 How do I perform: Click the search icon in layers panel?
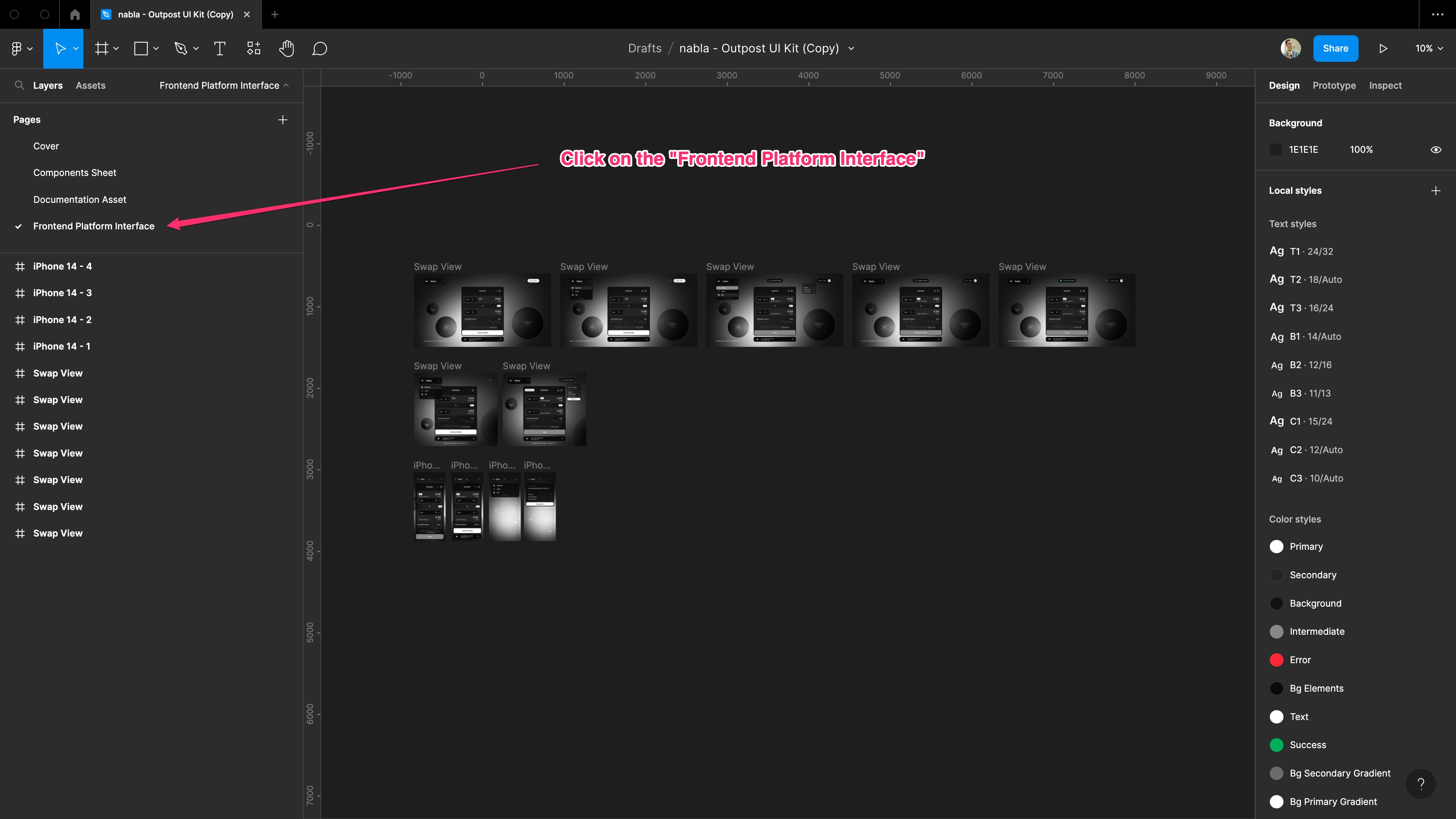click(19, 85)
